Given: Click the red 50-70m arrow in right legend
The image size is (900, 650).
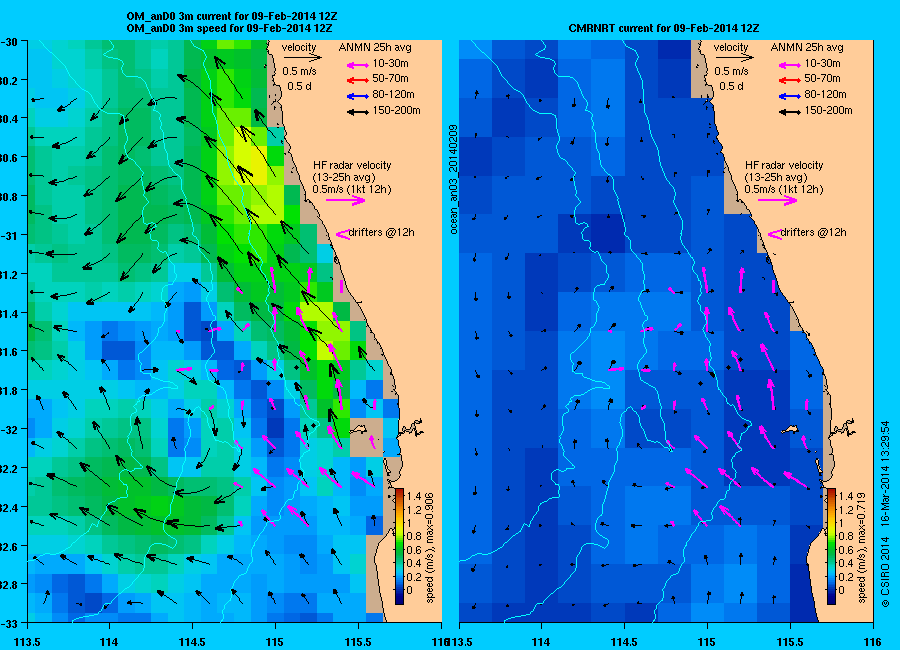Looking at the screenshot, I should [790, 80].
